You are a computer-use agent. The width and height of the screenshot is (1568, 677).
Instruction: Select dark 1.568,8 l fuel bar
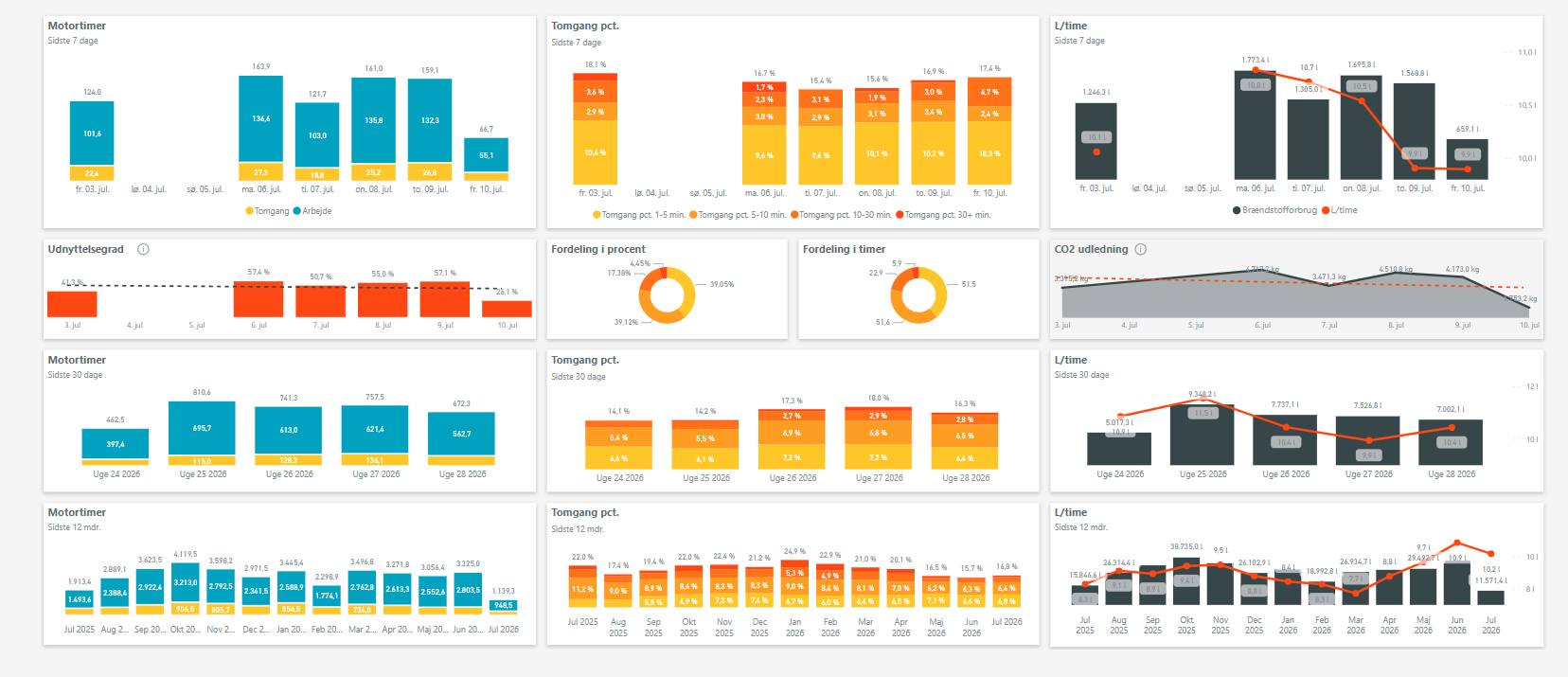[1414, 132]
